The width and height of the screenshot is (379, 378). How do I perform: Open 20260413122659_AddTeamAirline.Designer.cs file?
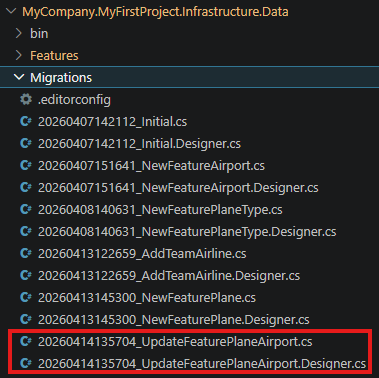click(x=169, y=276)
